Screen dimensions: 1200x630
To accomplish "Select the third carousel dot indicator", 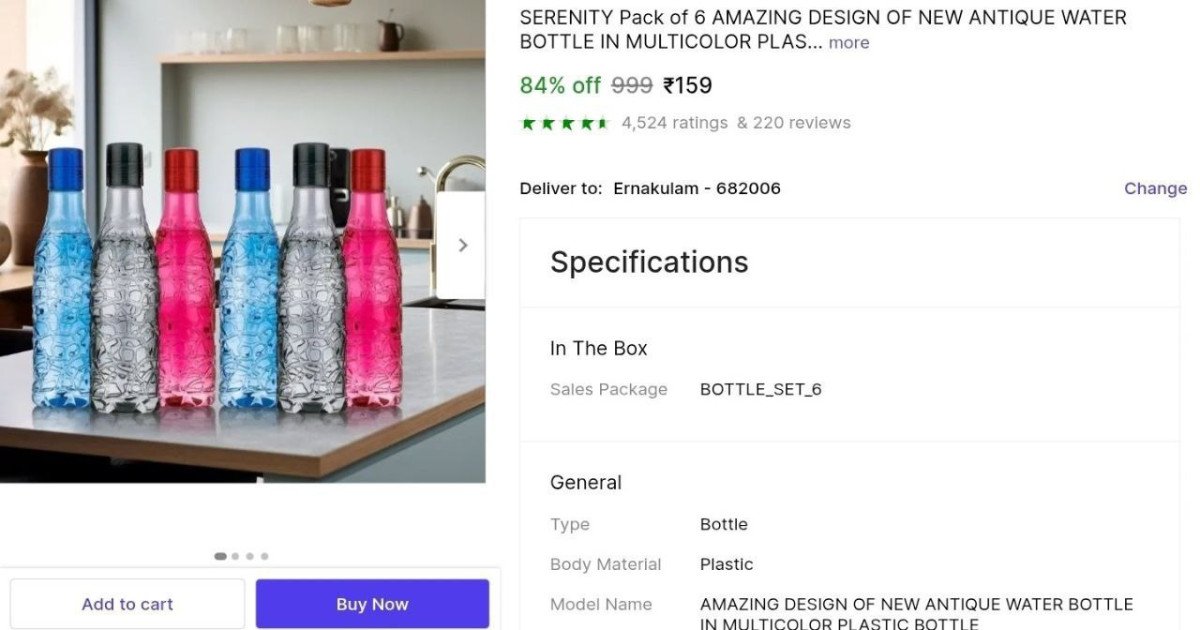I will coord(250,556).
